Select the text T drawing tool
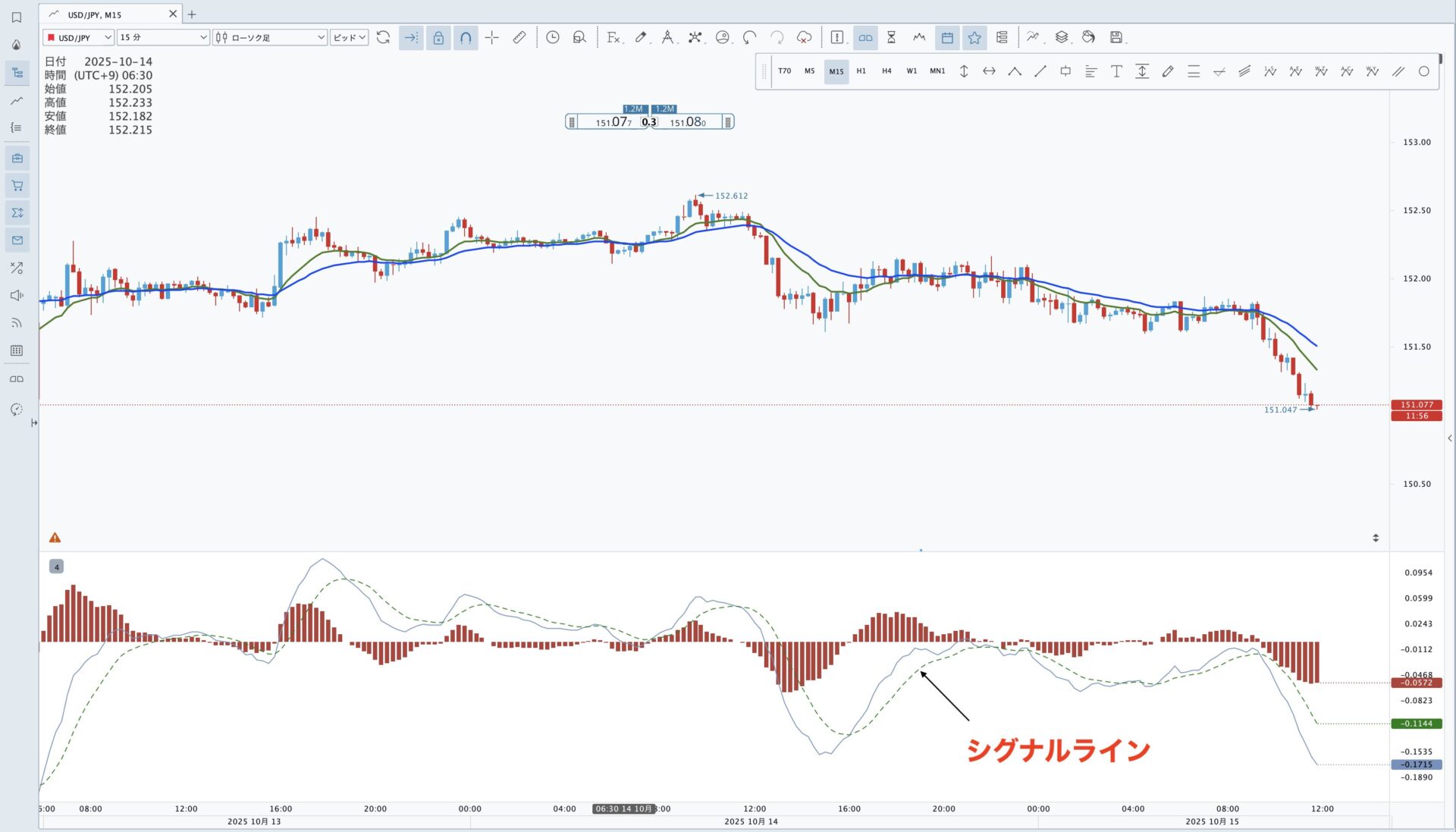Viewport: 1456px width, 832px height. [x=1116, y=71]
